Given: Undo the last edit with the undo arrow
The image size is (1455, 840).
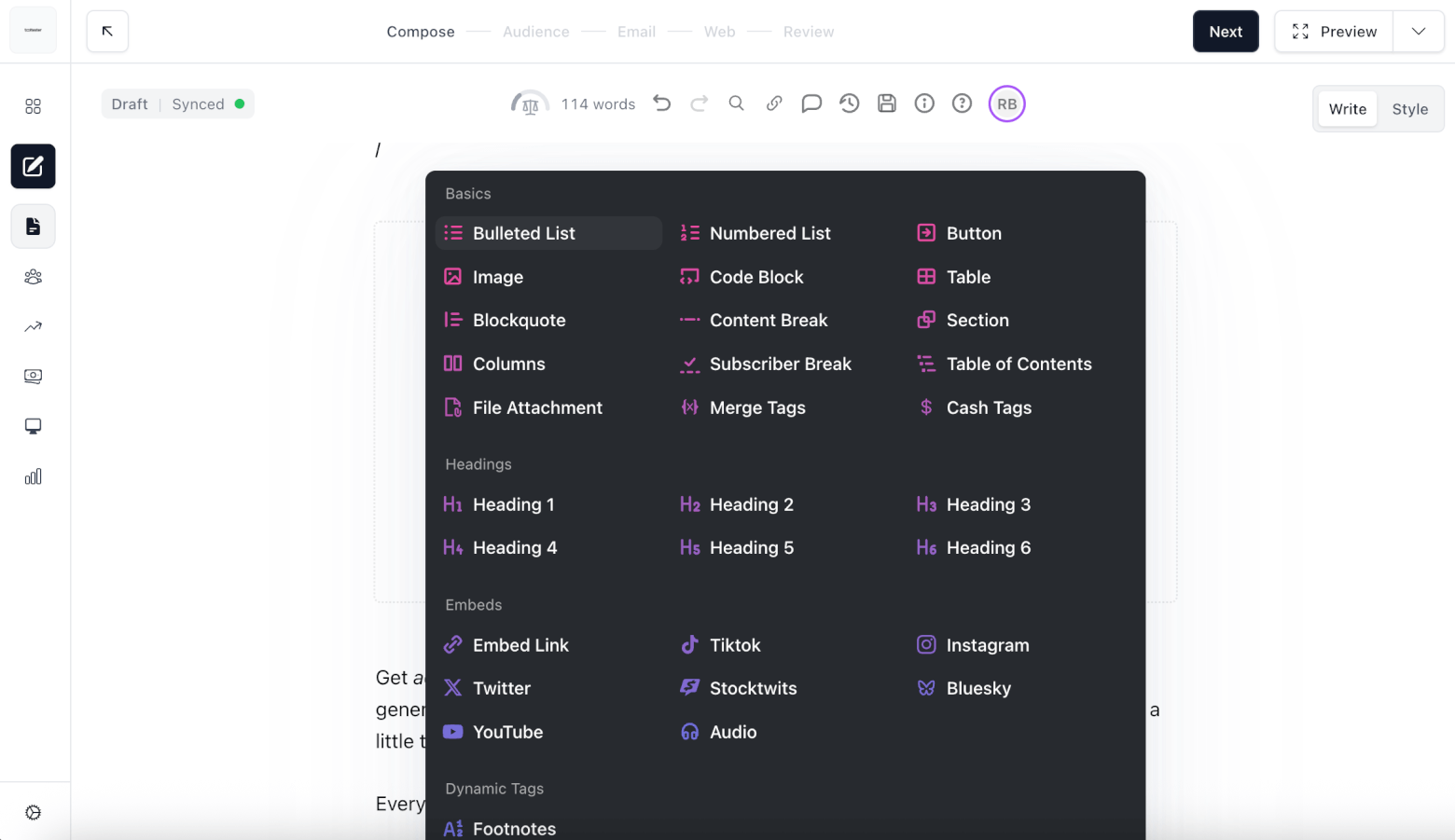Looking at the screenshot, I should point(661,103).
